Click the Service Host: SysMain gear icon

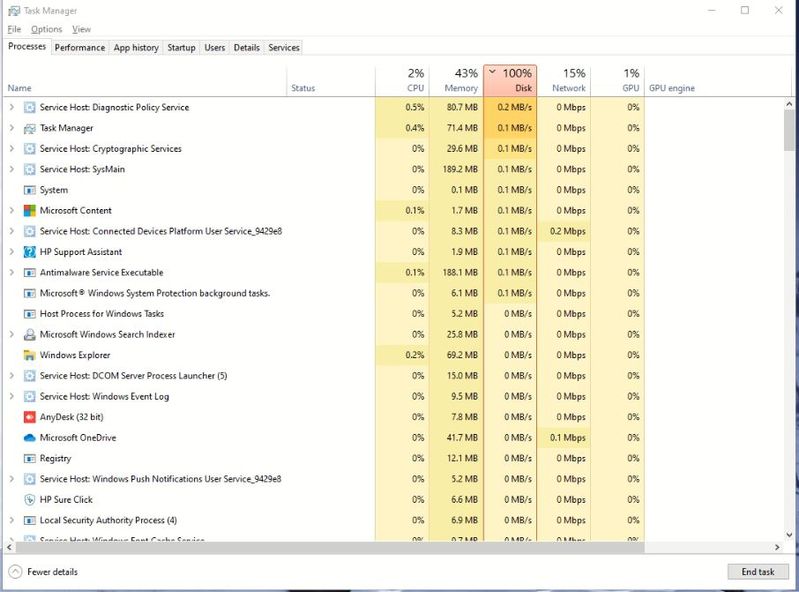point(30,170)
